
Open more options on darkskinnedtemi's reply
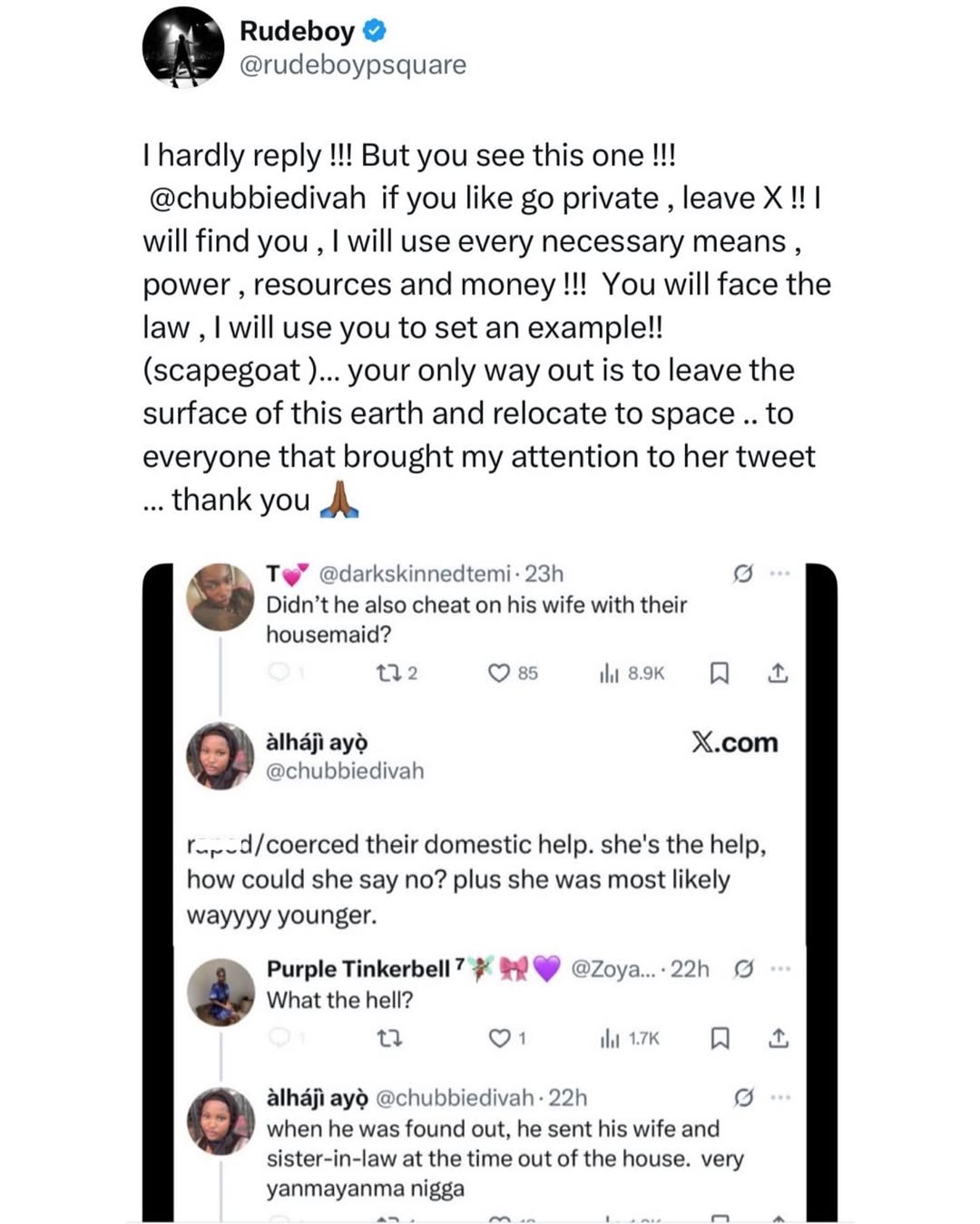[779, 573]
